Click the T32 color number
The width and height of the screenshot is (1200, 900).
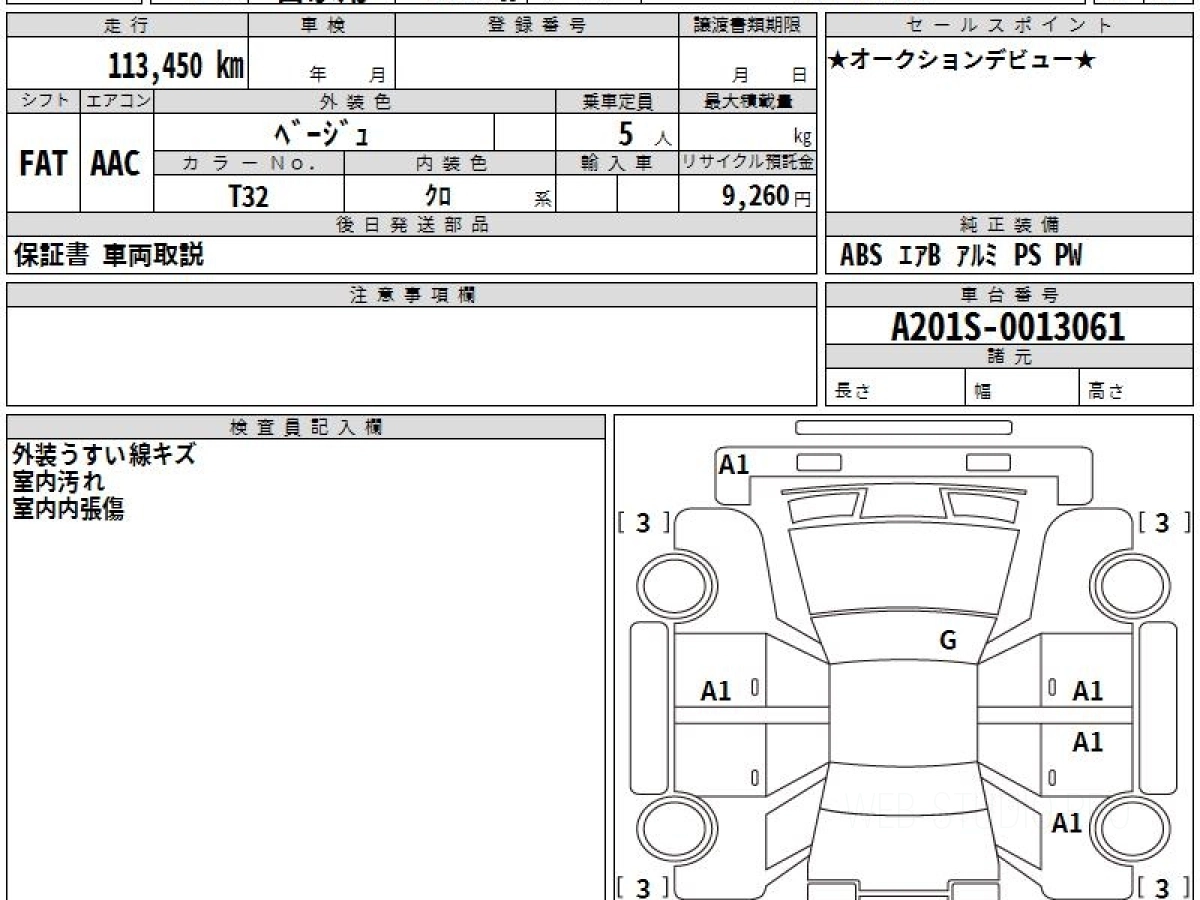tap(248, 197)
